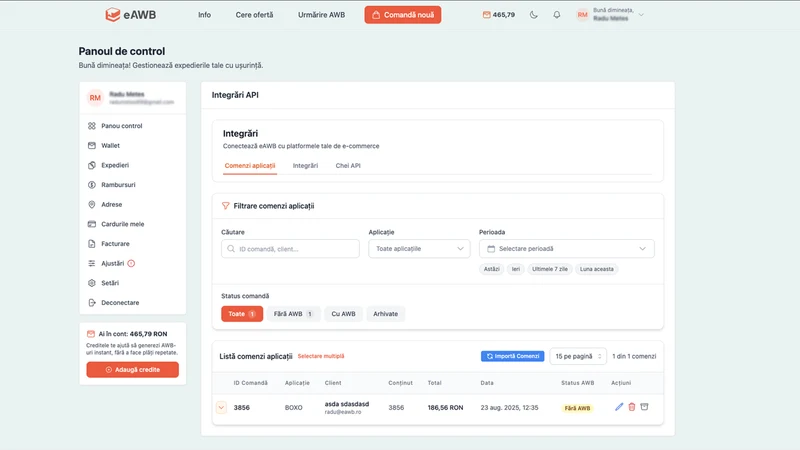Screen dimensions: 800x450
Task: Switch to Integrări tab
Action: coord(305,166)
